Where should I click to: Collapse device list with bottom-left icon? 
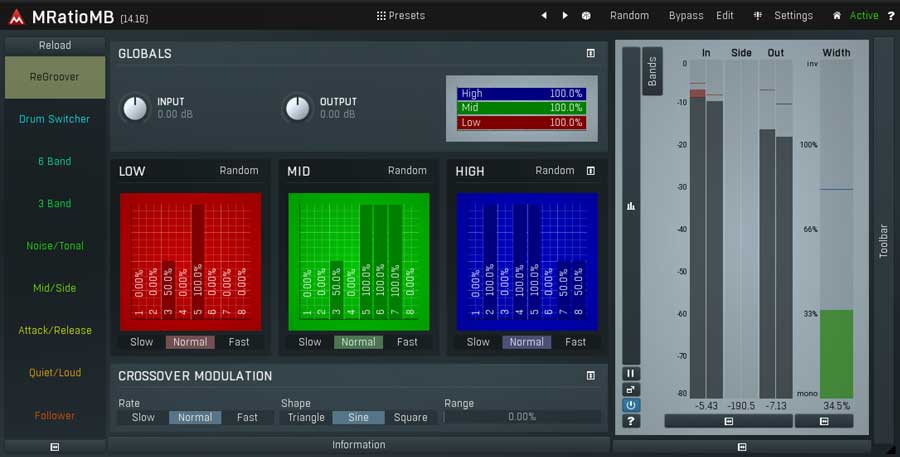[55, 447]
